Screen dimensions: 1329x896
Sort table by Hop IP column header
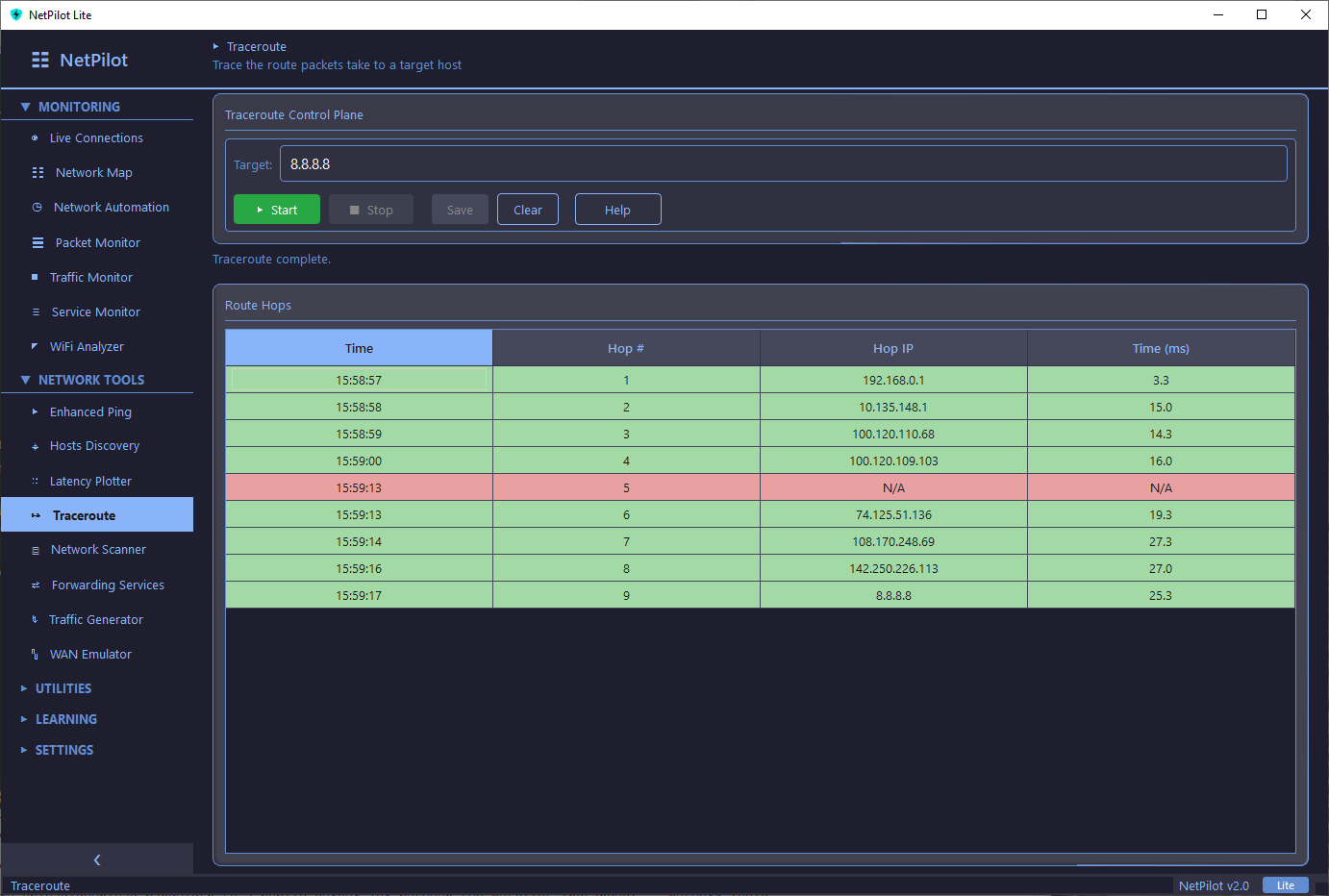tap(892, 348)
